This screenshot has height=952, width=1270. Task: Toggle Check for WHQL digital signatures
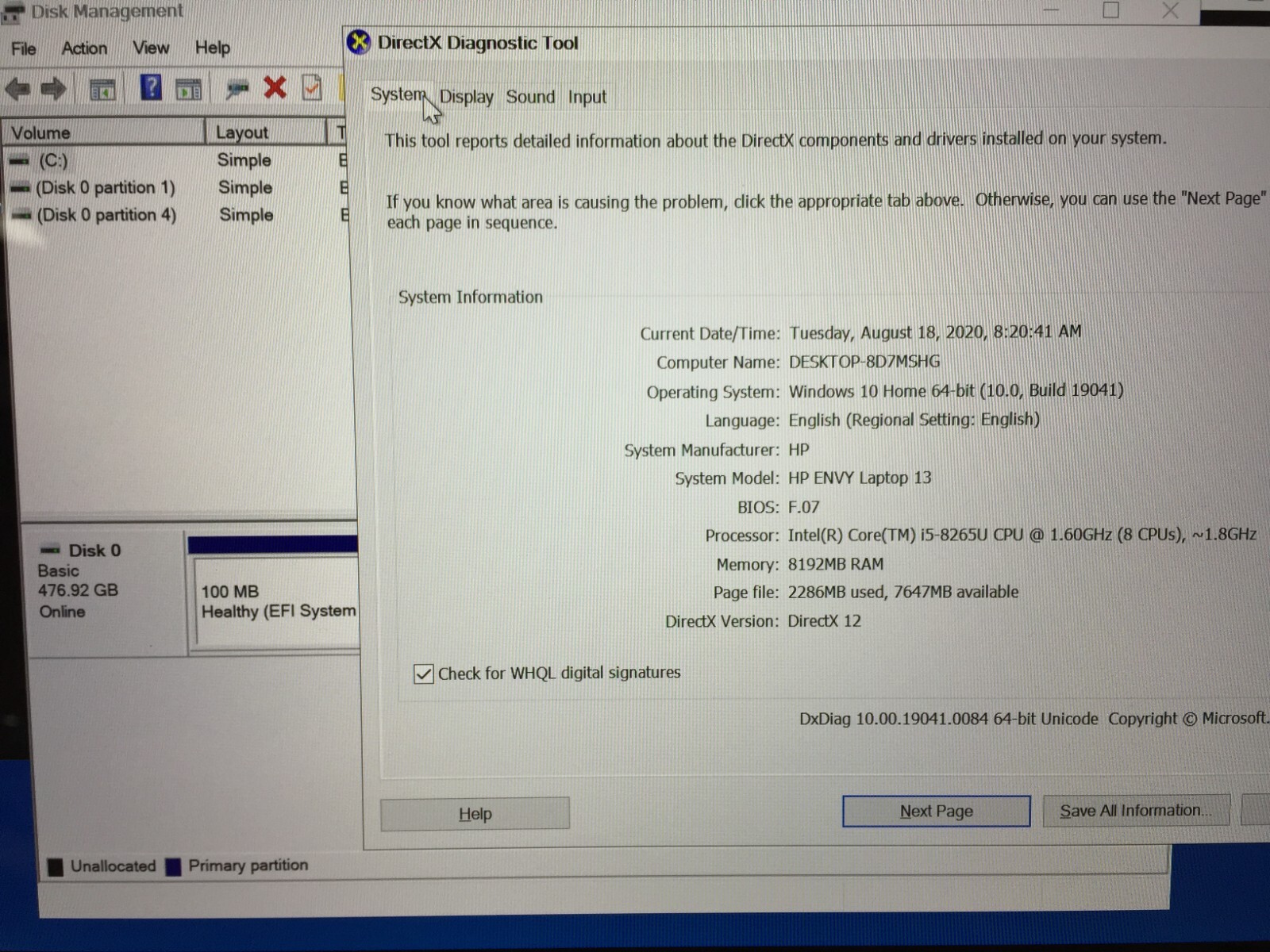pos(424,674)
